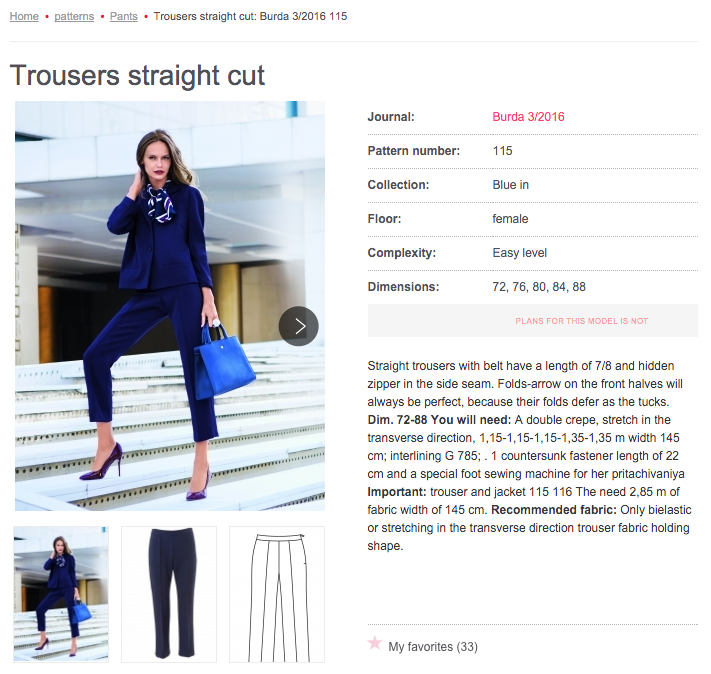Click the Trousers straight cut heading
Image resolution: width=711 pixels, height=674 pixels.
coord(137,75)
